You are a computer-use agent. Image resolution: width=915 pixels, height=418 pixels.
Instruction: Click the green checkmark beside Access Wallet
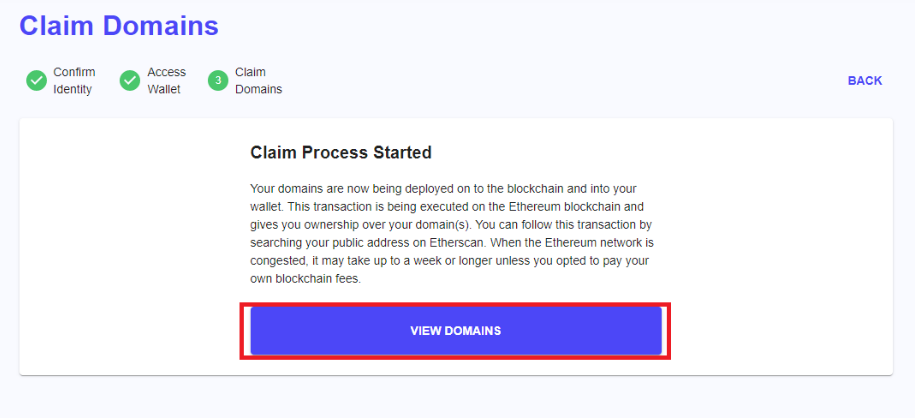pyautogui.click(x=130, y=81)
